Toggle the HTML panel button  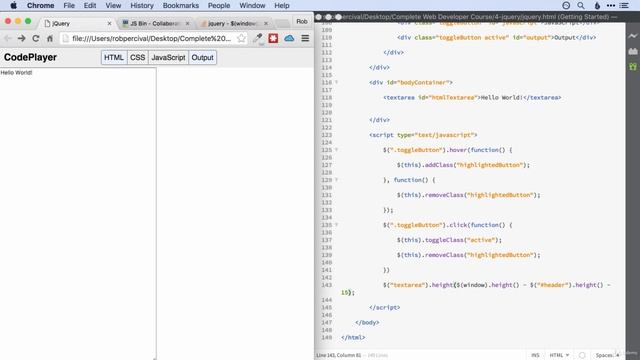pyautogui.click(x=114, y=58)
